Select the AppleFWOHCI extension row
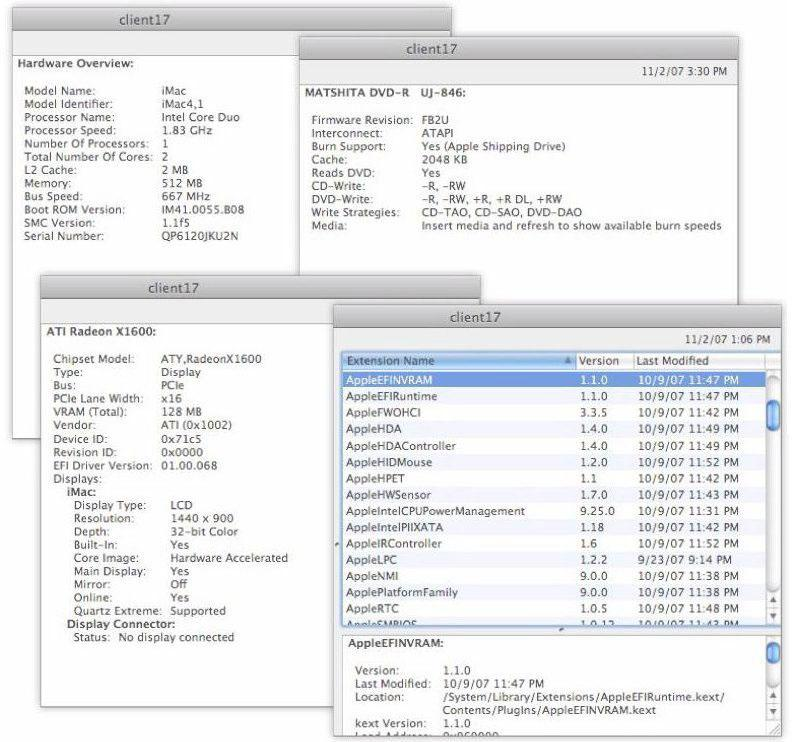This screenshot has height=742, width=792. [x=450, y=412]
